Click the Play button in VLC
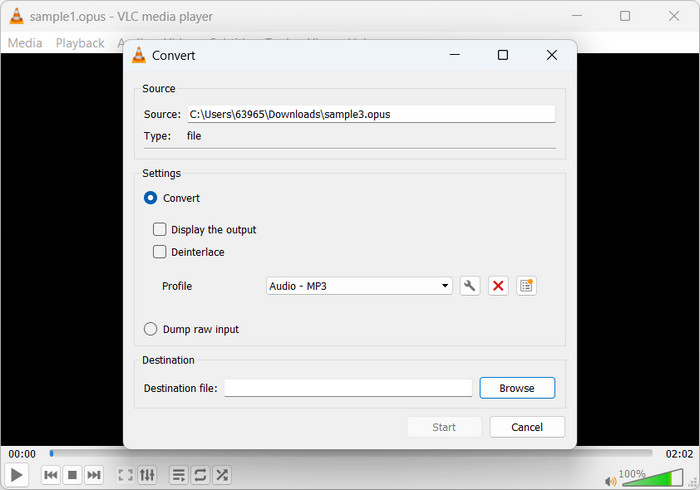The height and width of the screenshot is (490, 700). point(17,475)
